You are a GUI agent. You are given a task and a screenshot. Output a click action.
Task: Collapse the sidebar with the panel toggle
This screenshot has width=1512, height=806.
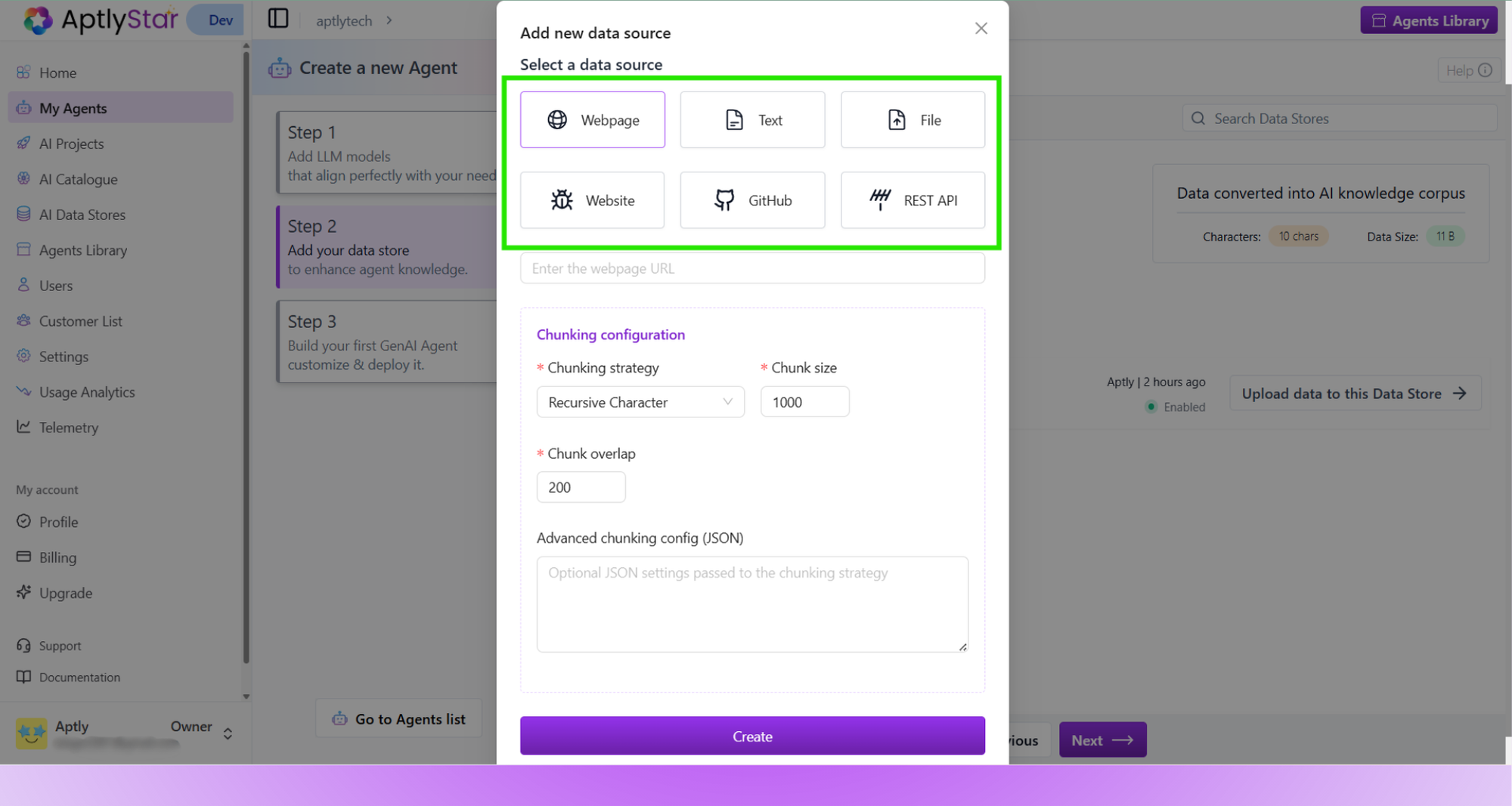coord(277,18)
